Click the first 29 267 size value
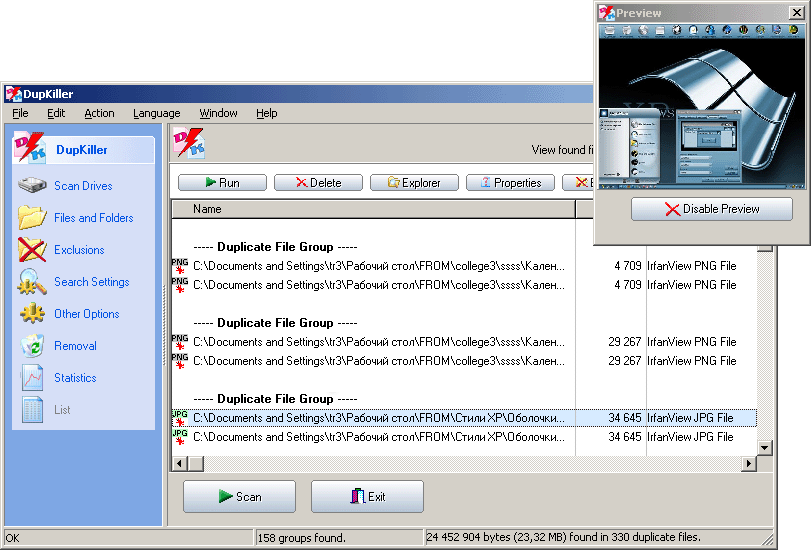 click(x=624, y=342)
